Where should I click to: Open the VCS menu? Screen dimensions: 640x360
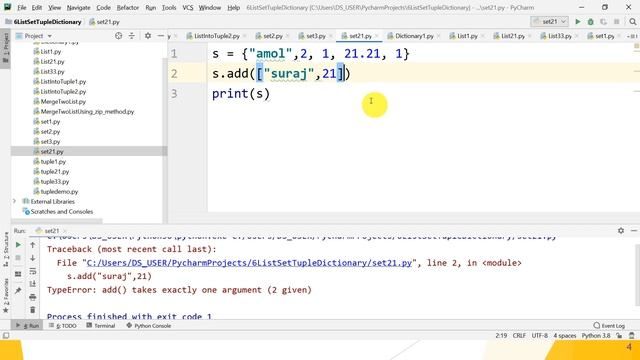(x=188, y=7)
